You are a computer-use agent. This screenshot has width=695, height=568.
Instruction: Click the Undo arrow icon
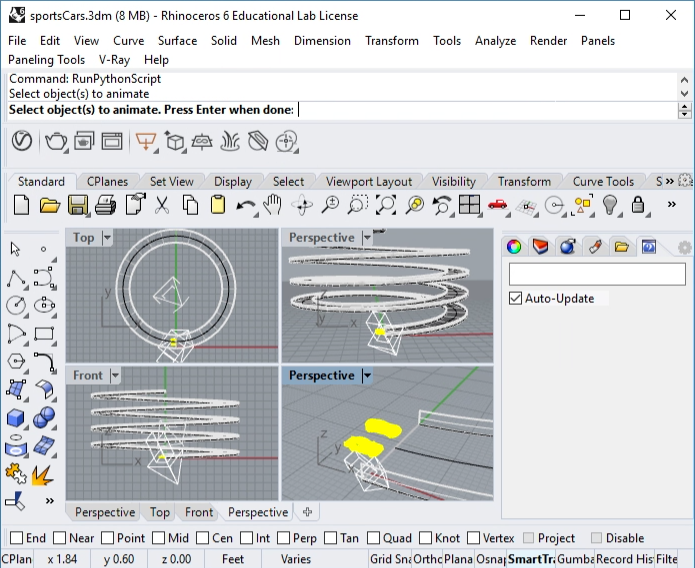246,206
